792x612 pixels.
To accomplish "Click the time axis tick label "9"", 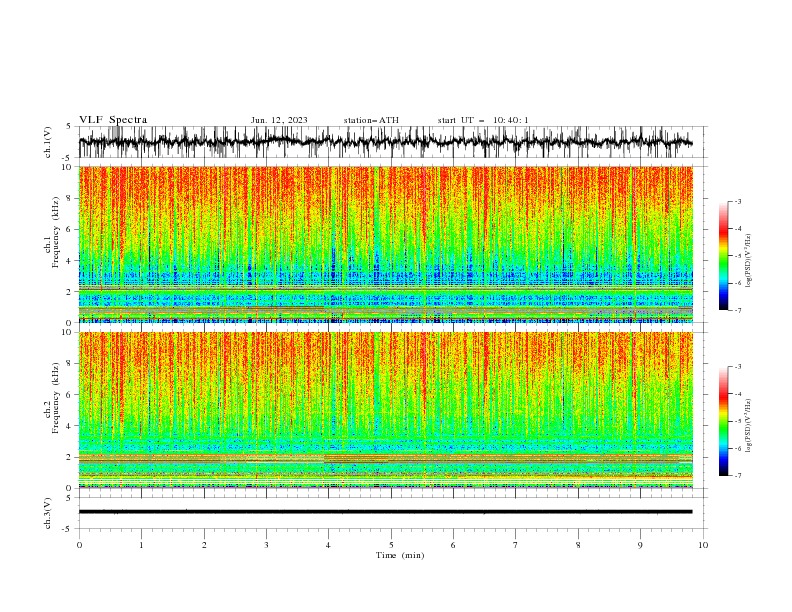I will 640,545.
